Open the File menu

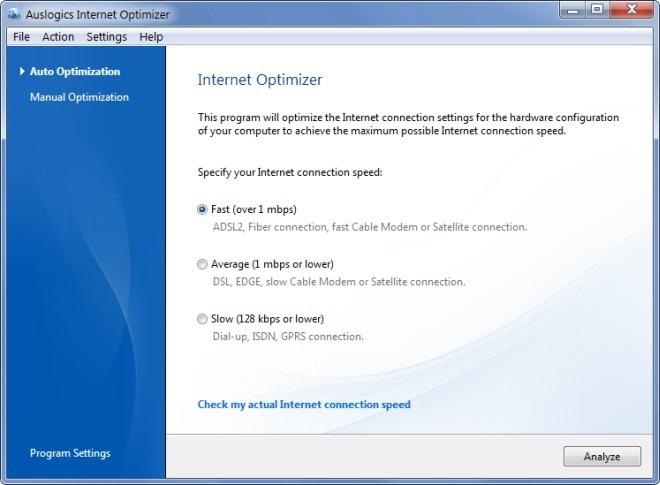coord(21,37)
